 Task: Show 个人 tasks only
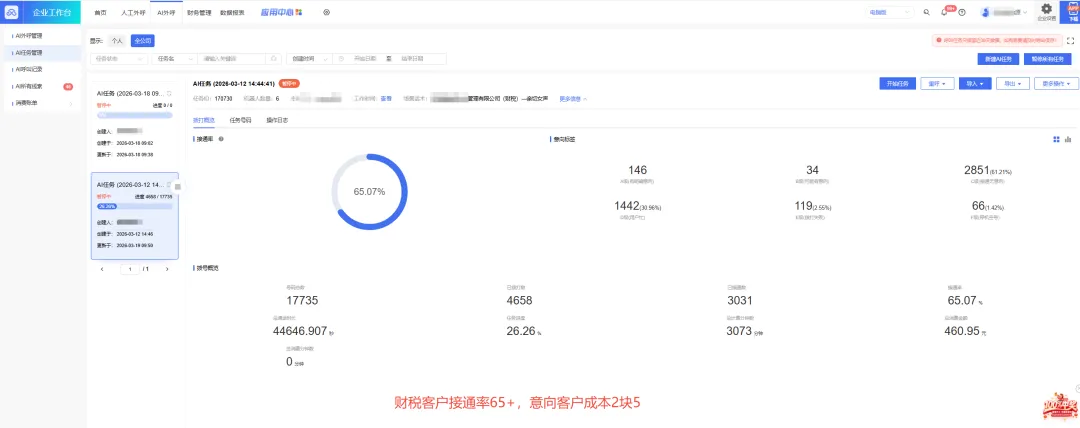[x=117, y=41]
